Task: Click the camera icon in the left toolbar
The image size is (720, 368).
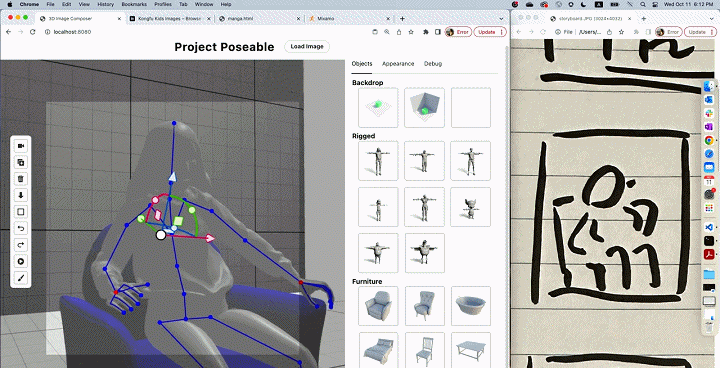Action: click(x=21, y=146)
